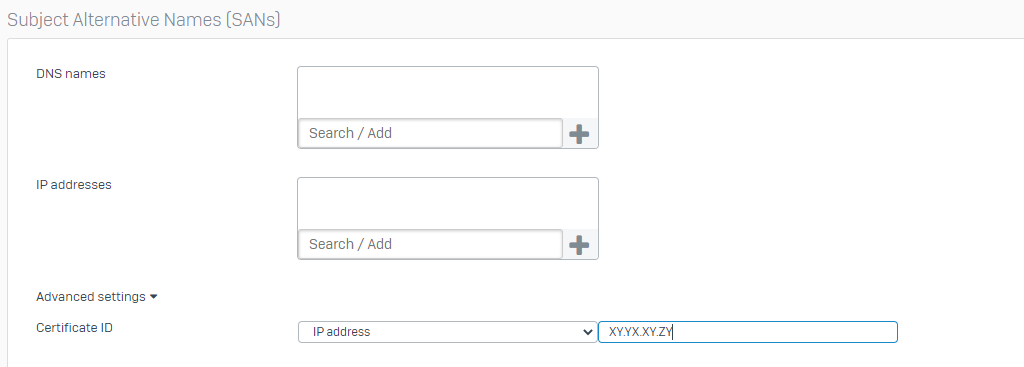Click the chevron on the IP address dropdown

coord(586,332)
